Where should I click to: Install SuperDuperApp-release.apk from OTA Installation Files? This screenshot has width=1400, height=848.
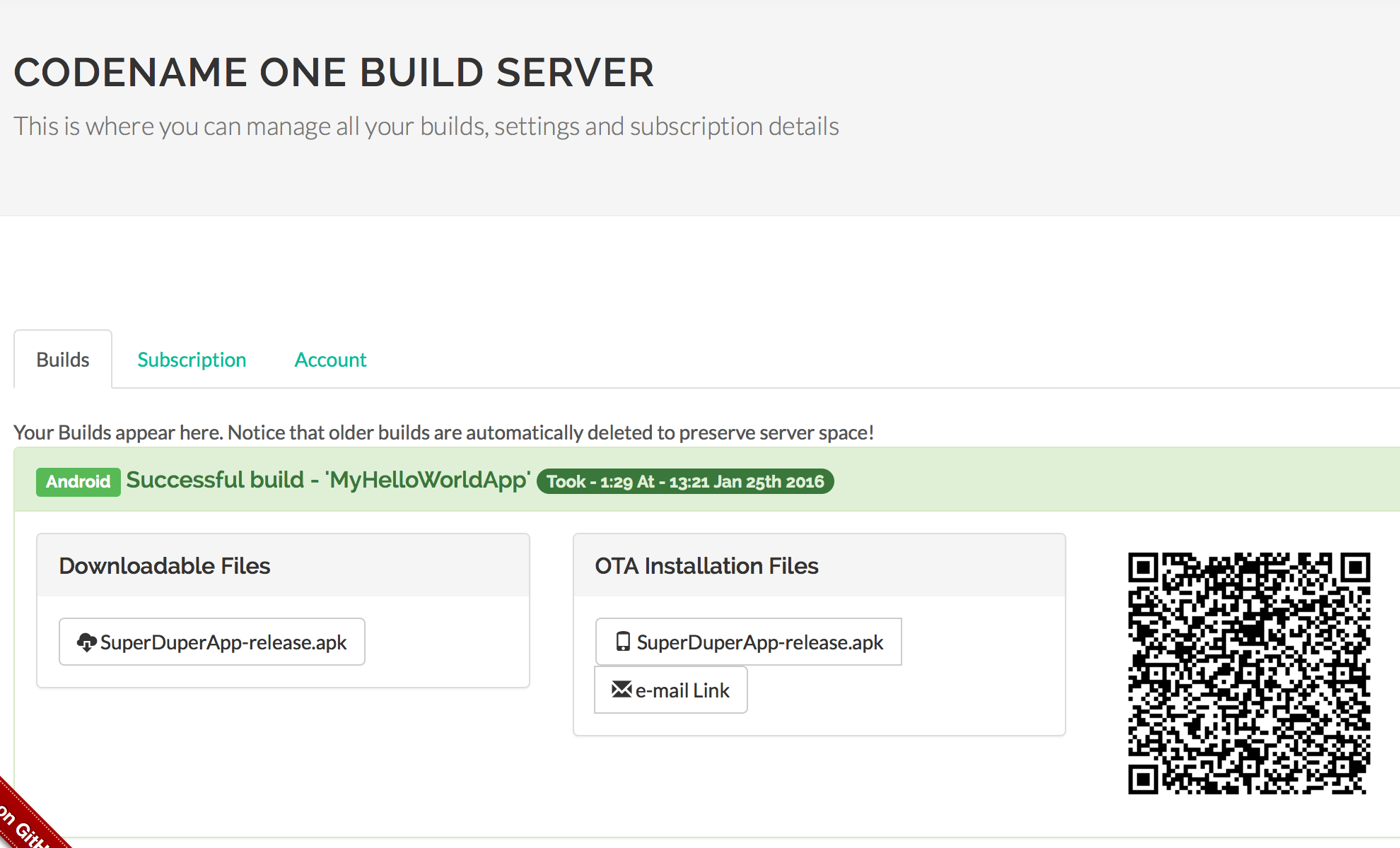coord(749,642)
